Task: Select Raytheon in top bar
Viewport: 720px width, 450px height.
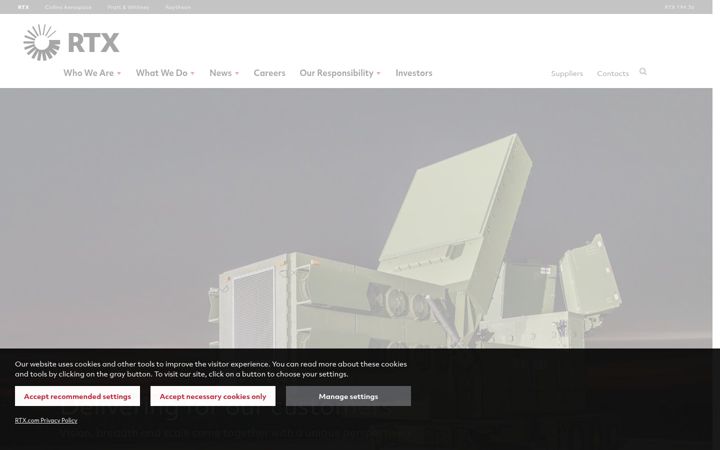Action: tap(178, 7)
